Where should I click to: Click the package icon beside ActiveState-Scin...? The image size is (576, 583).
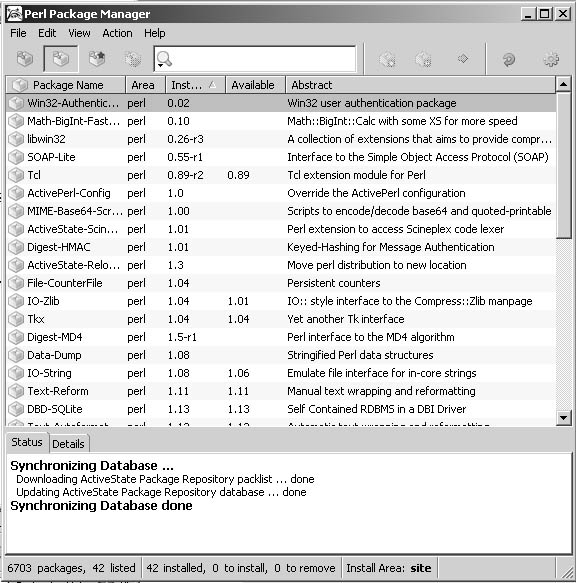pyautogui.click(x=16, y=229)
